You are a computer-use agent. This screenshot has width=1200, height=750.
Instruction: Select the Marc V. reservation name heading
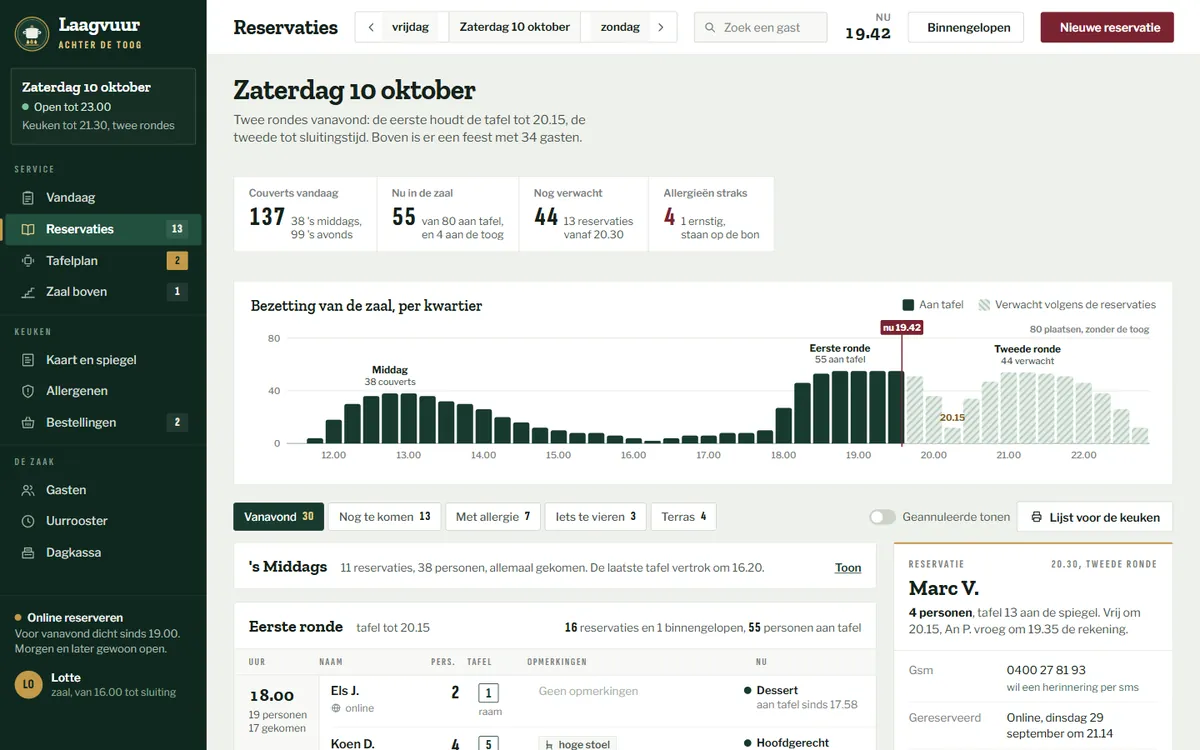(x=943, y=588)
